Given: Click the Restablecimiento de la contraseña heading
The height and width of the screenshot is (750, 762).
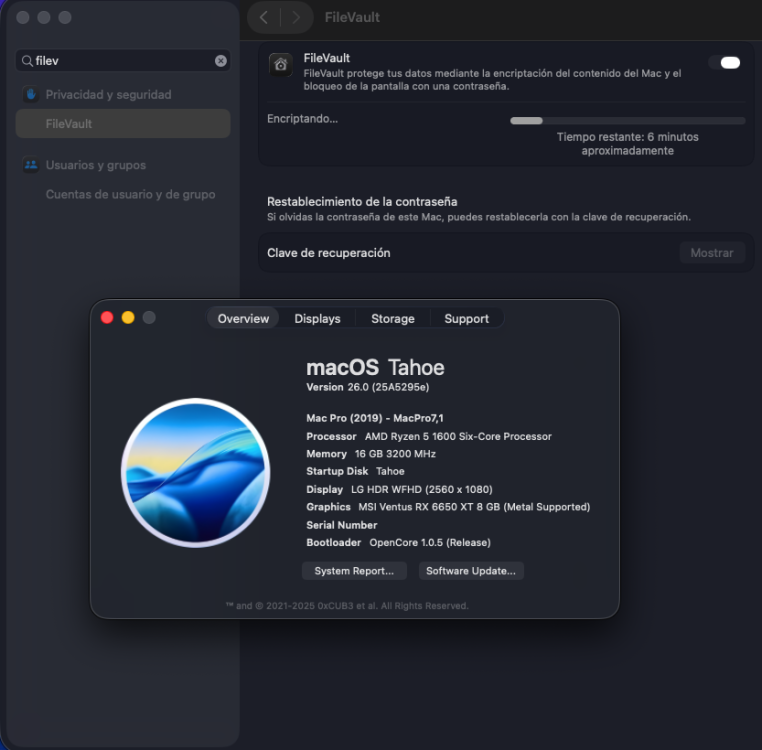Looking at the screenshot, I should coord(362,201).
